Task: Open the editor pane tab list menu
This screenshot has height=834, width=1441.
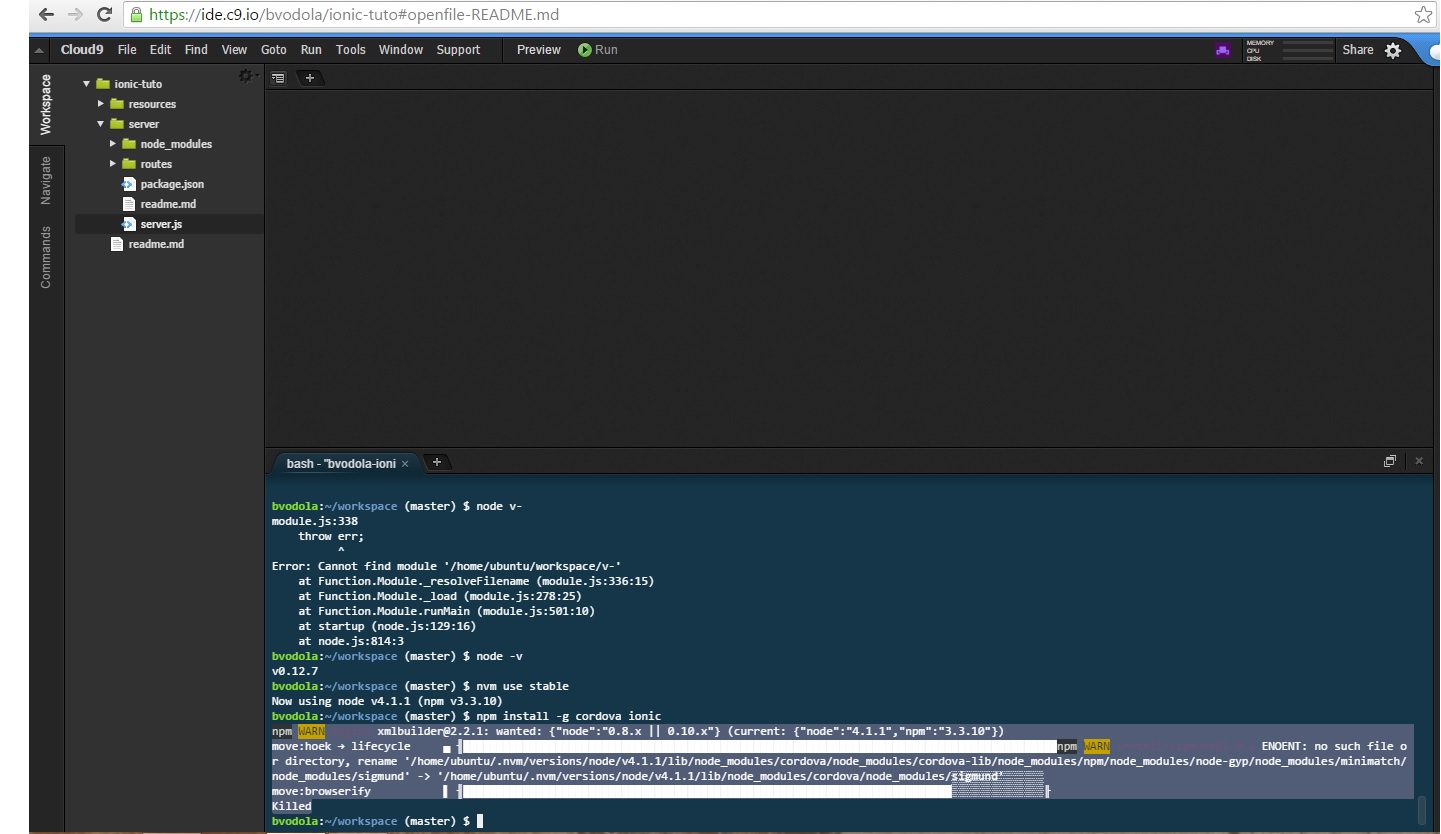Action: 278,78
